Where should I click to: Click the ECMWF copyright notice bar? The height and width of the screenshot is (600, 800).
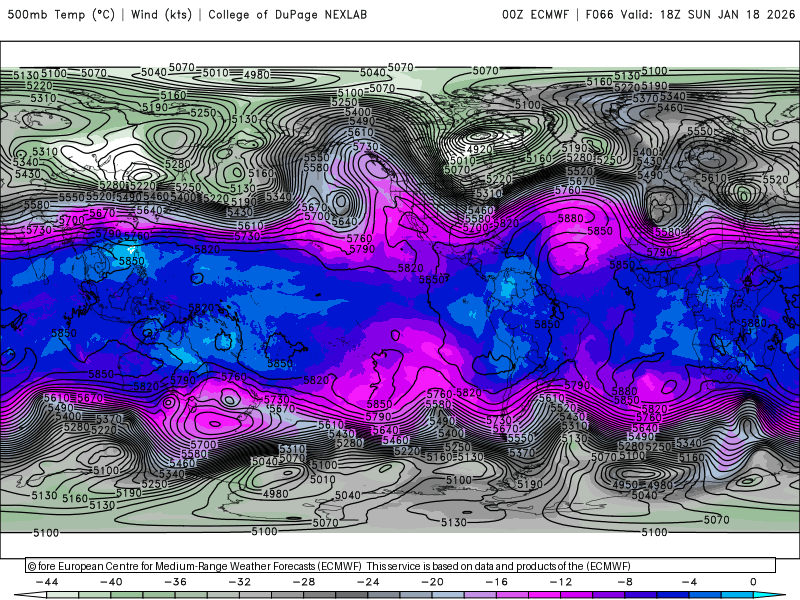tap(401, 566)
